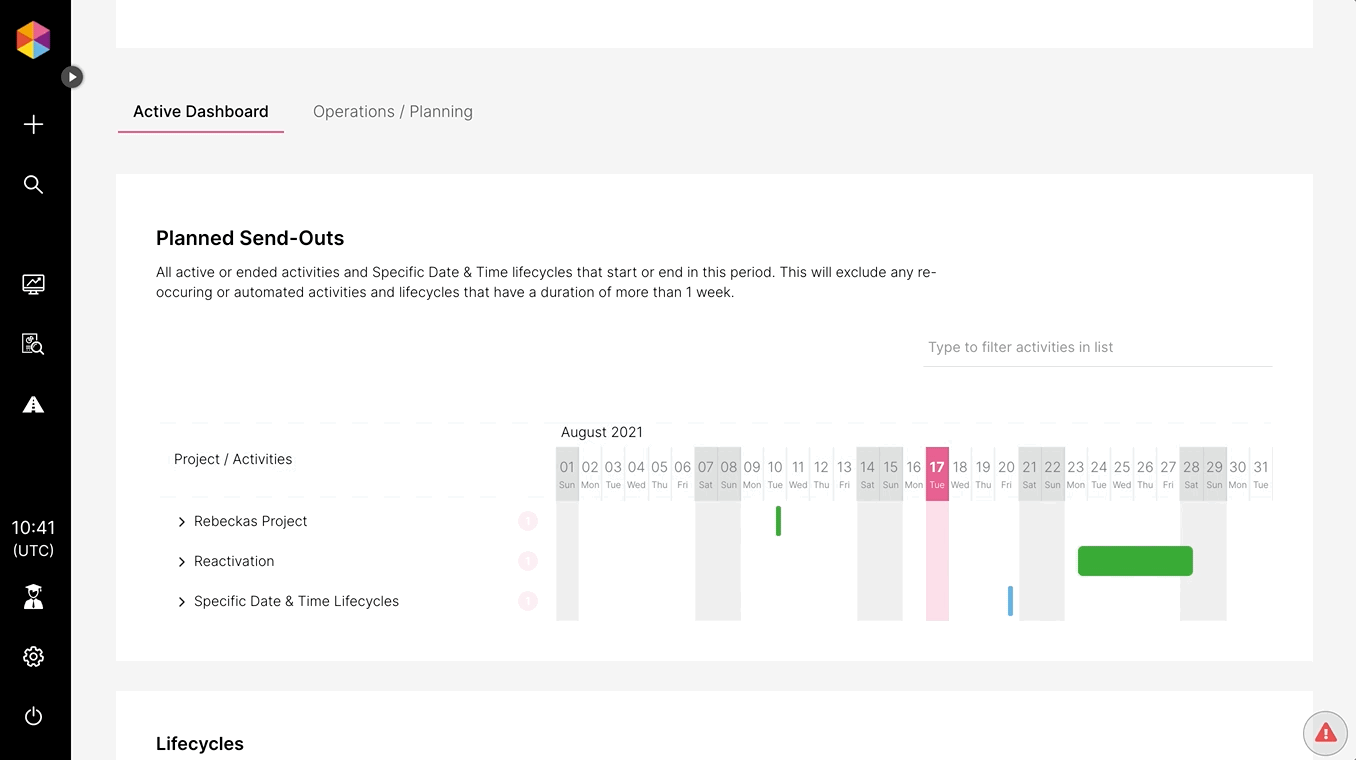Switch to the Operations / Planning tab
The image size is (1356, 760).
393,112
